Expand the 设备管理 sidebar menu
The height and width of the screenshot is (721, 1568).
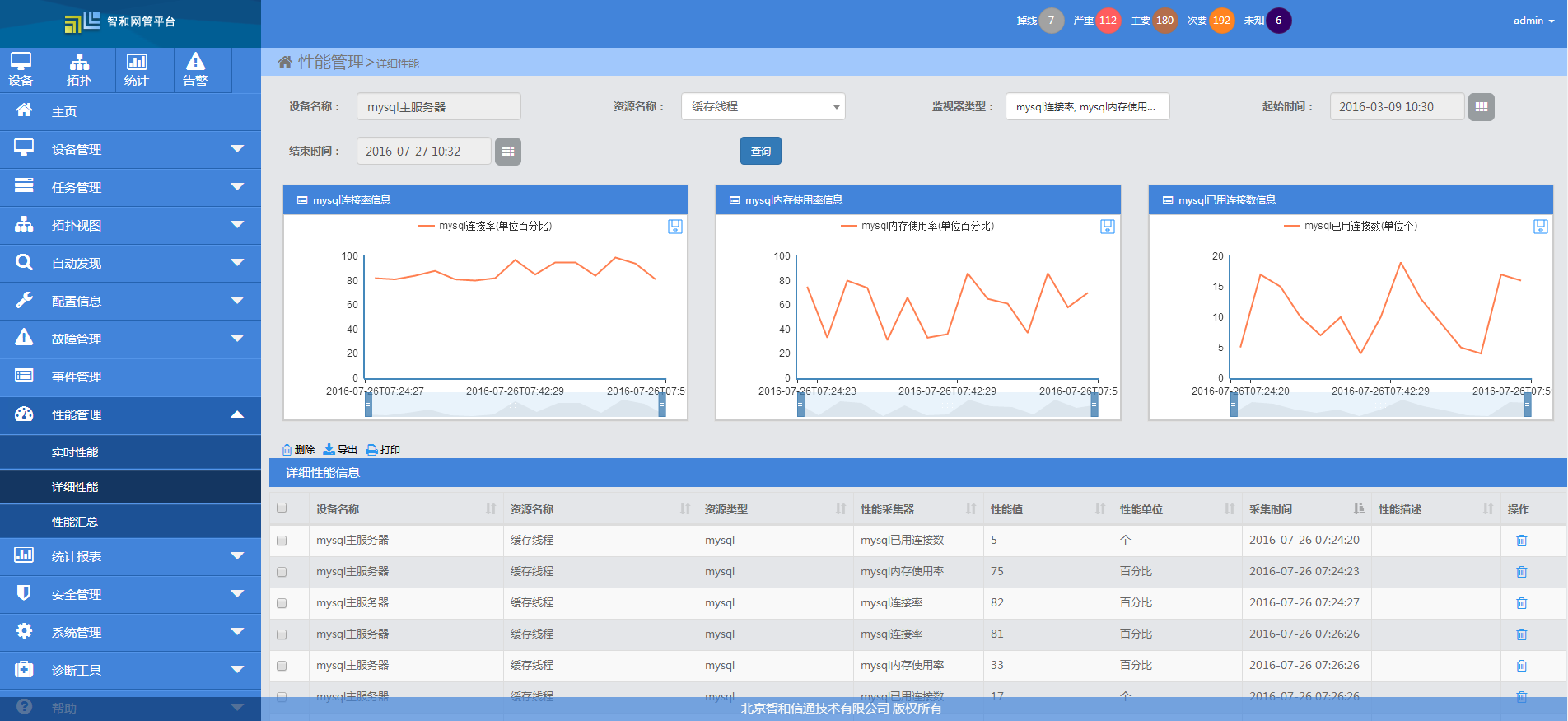130,149
